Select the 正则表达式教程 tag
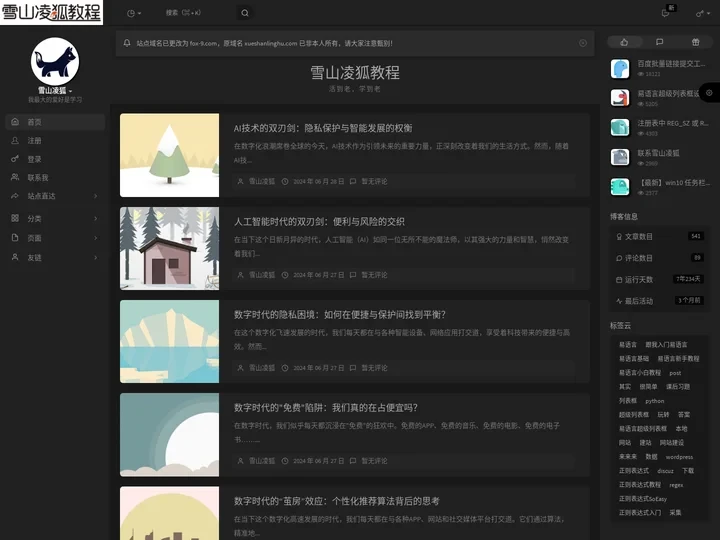 click(x=640, y=485)
